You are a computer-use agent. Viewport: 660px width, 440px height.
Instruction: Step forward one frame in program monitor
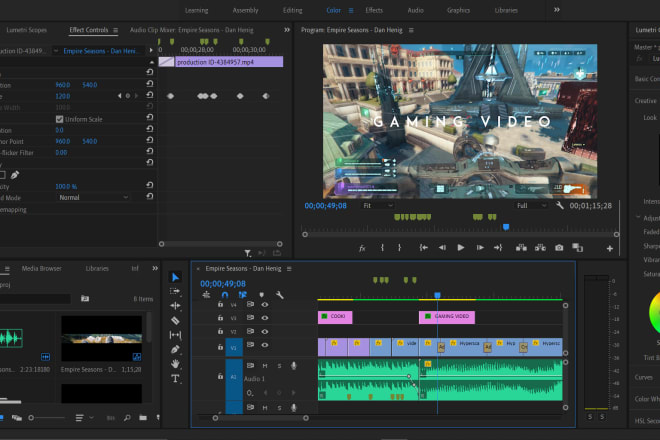click(x=480, y=248)
